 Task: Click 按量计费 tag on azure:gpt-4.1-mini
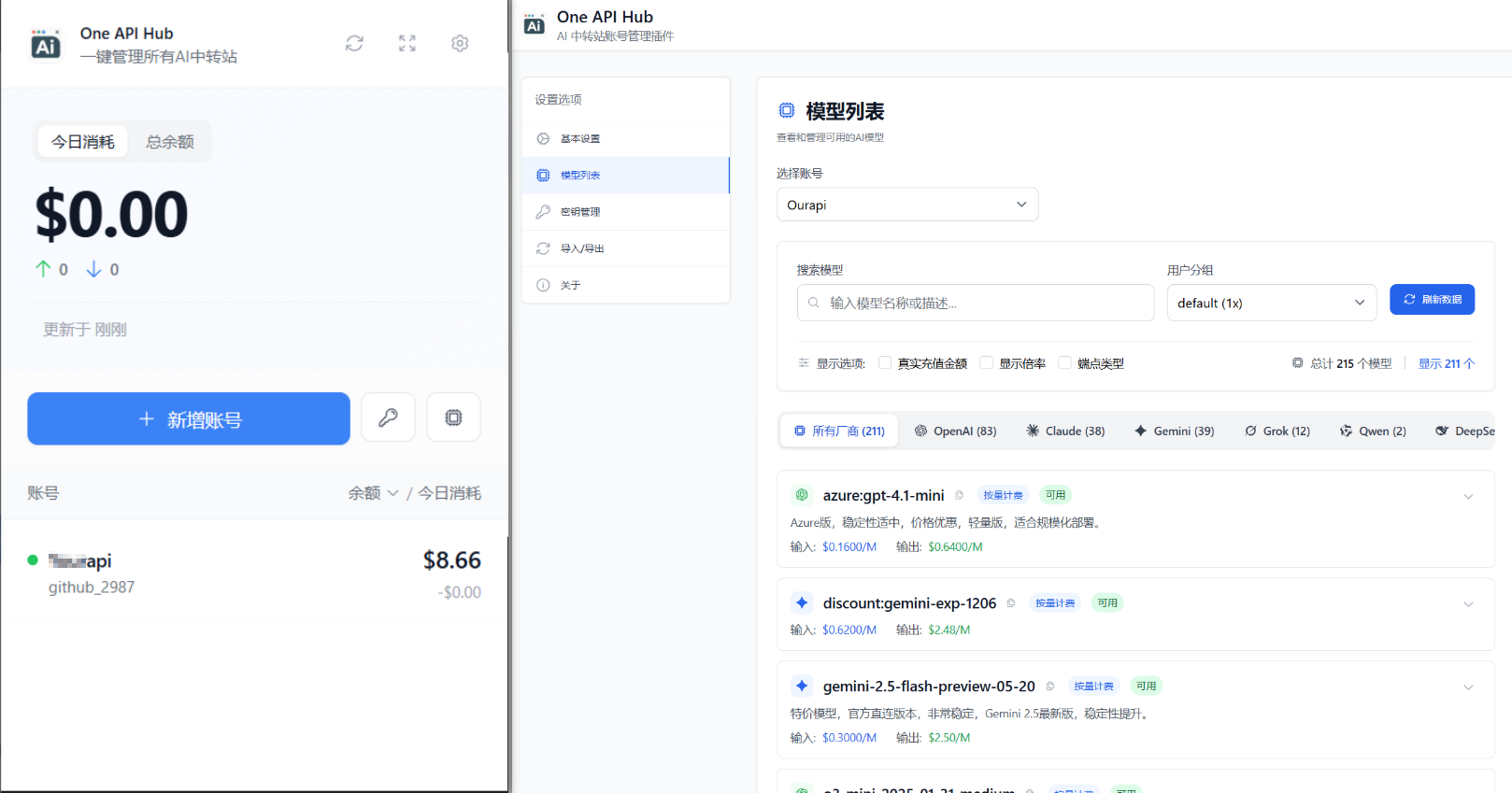pyautogui.click(x=1003, y=495)
